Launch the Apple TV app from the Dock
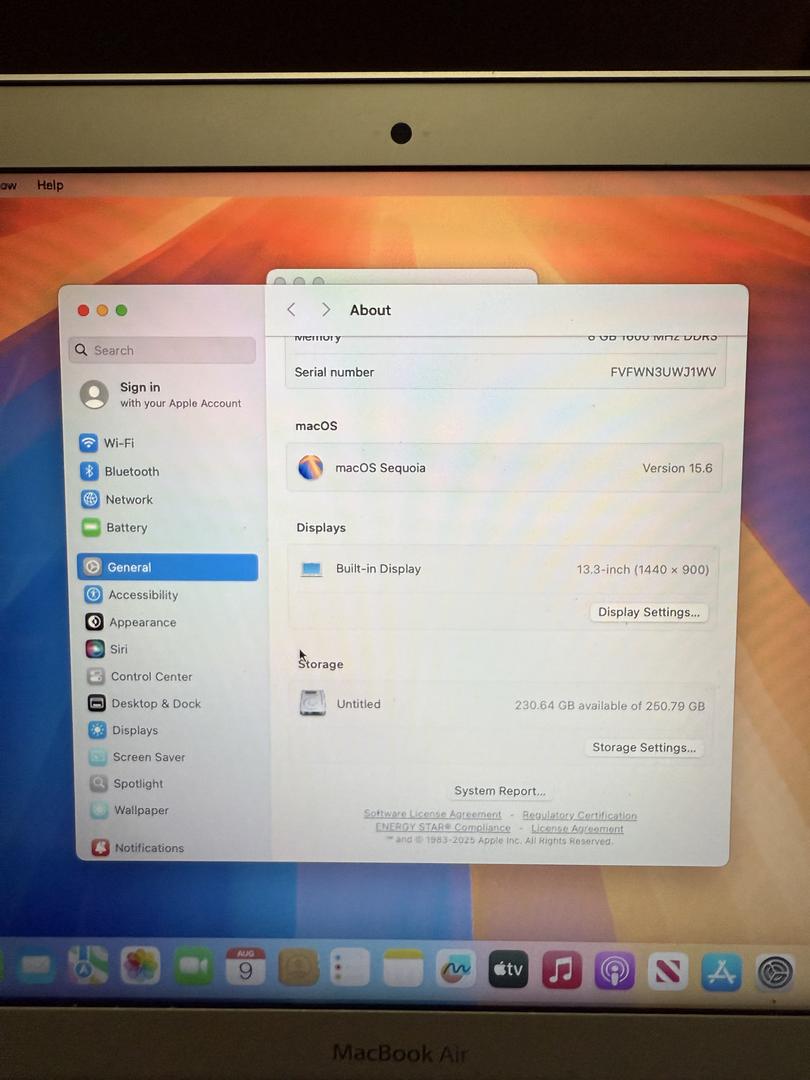Screen dimensions: 810x1080 click(508, 969)
